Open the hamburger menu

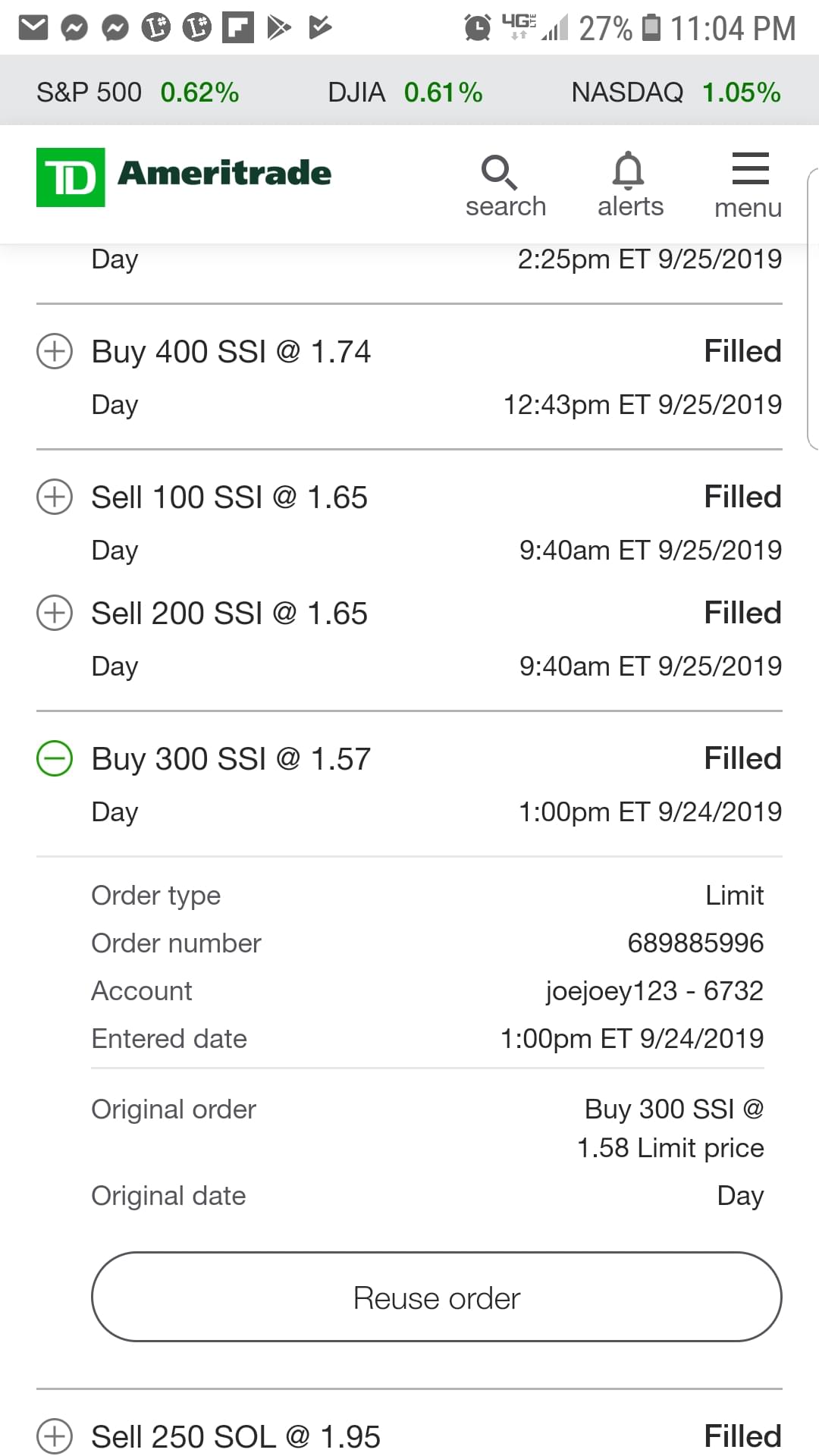[x=750, y=169]
